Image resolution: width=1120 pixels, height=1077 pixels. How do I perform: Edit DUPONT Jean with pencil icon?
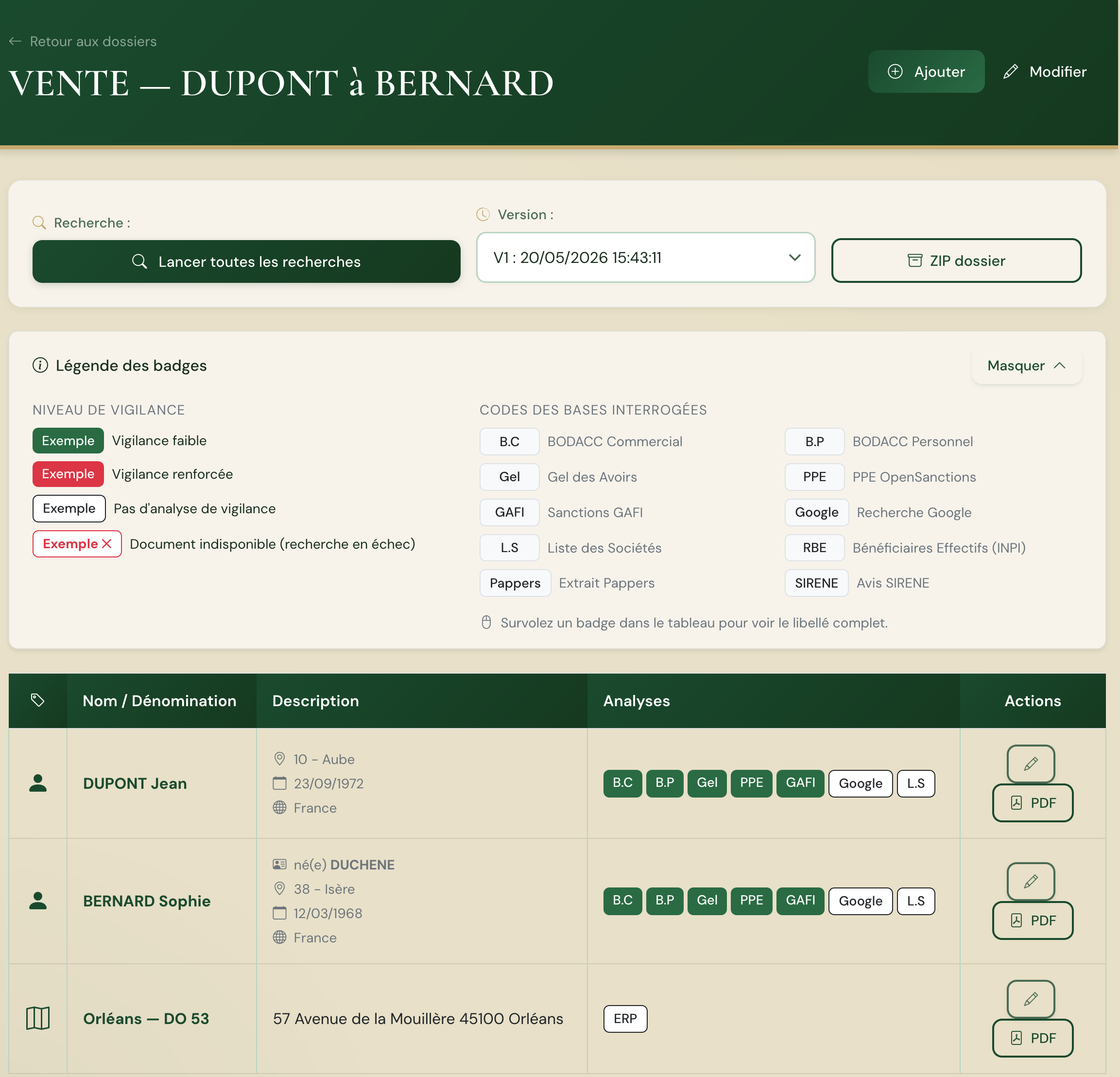(1030, 764)
